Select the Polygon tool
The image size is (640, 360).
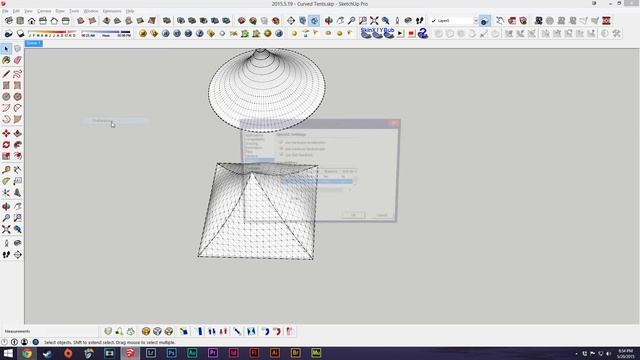click(18, 97)
